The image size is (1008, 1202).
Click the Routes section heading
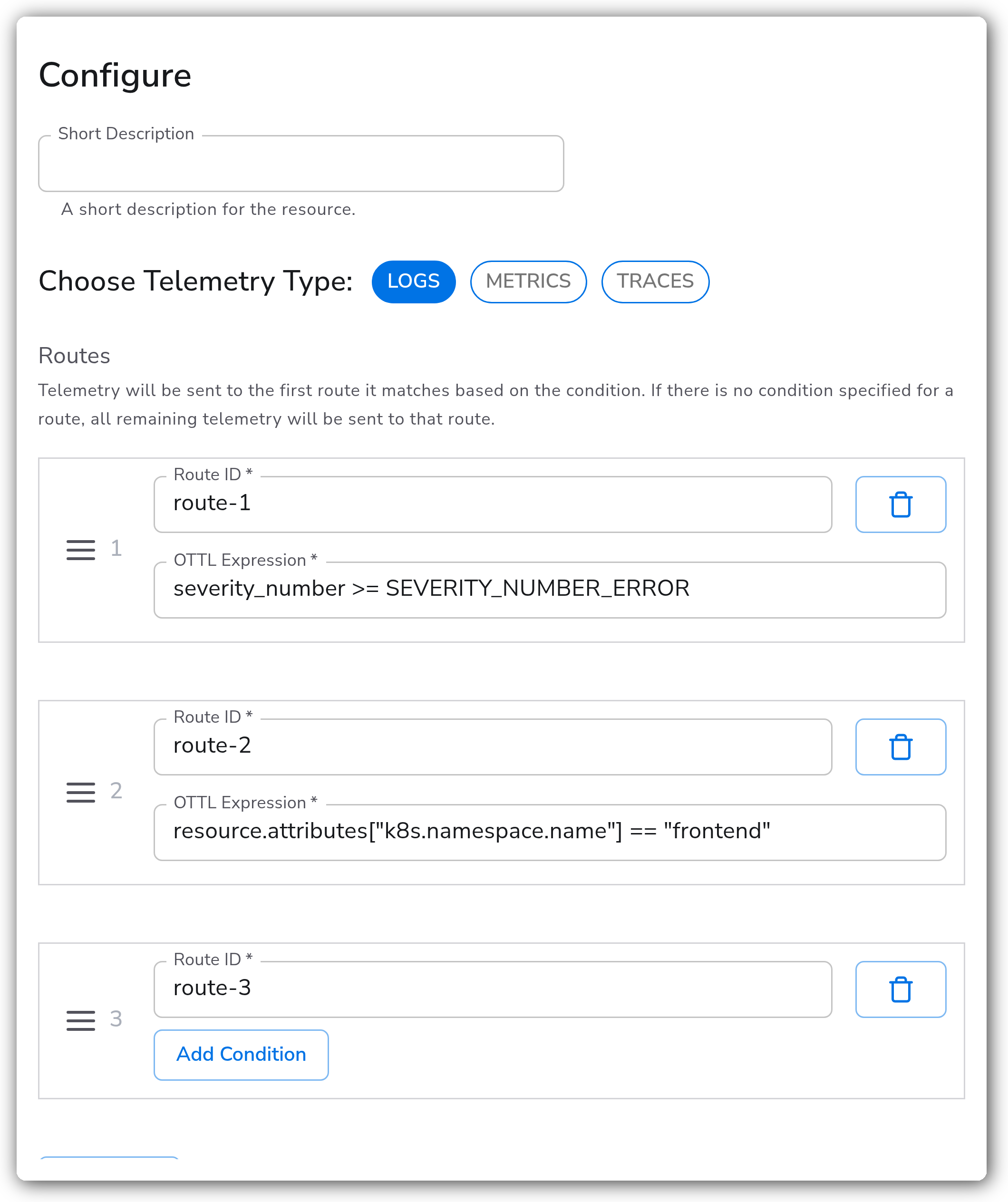(x=74, y=356)
